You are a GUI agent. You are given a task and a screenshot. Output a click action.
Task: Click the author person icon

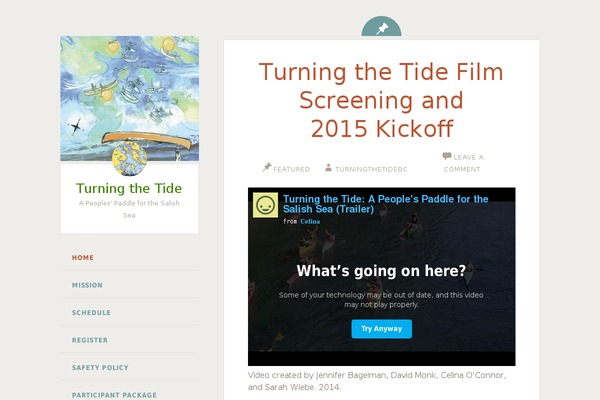pos(329,168)
